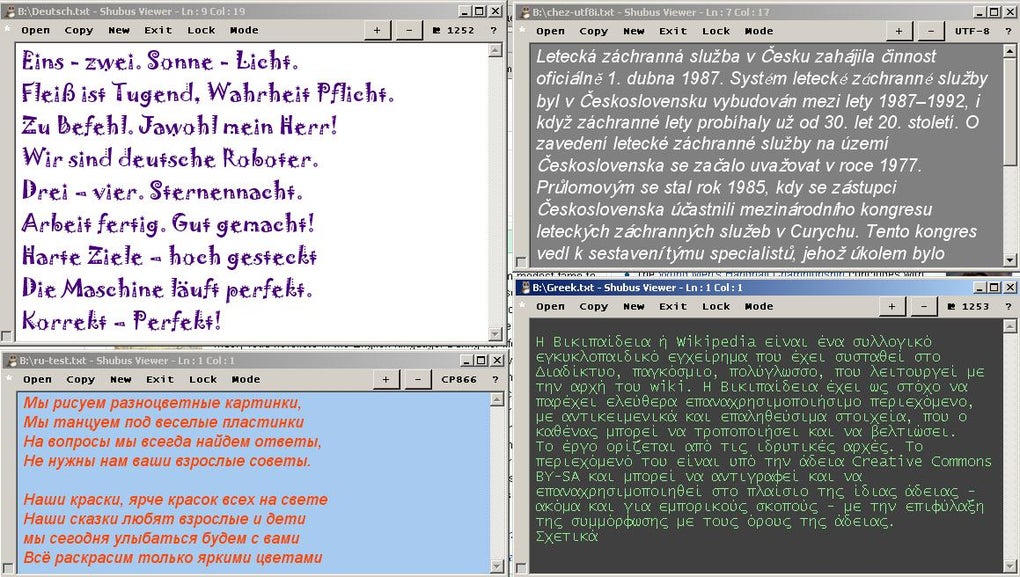Click the line 'Korrekt - Perfekt!' in Deutsch.txt
The height and width of the screenshot is (577, 1020).
point(122,320)
